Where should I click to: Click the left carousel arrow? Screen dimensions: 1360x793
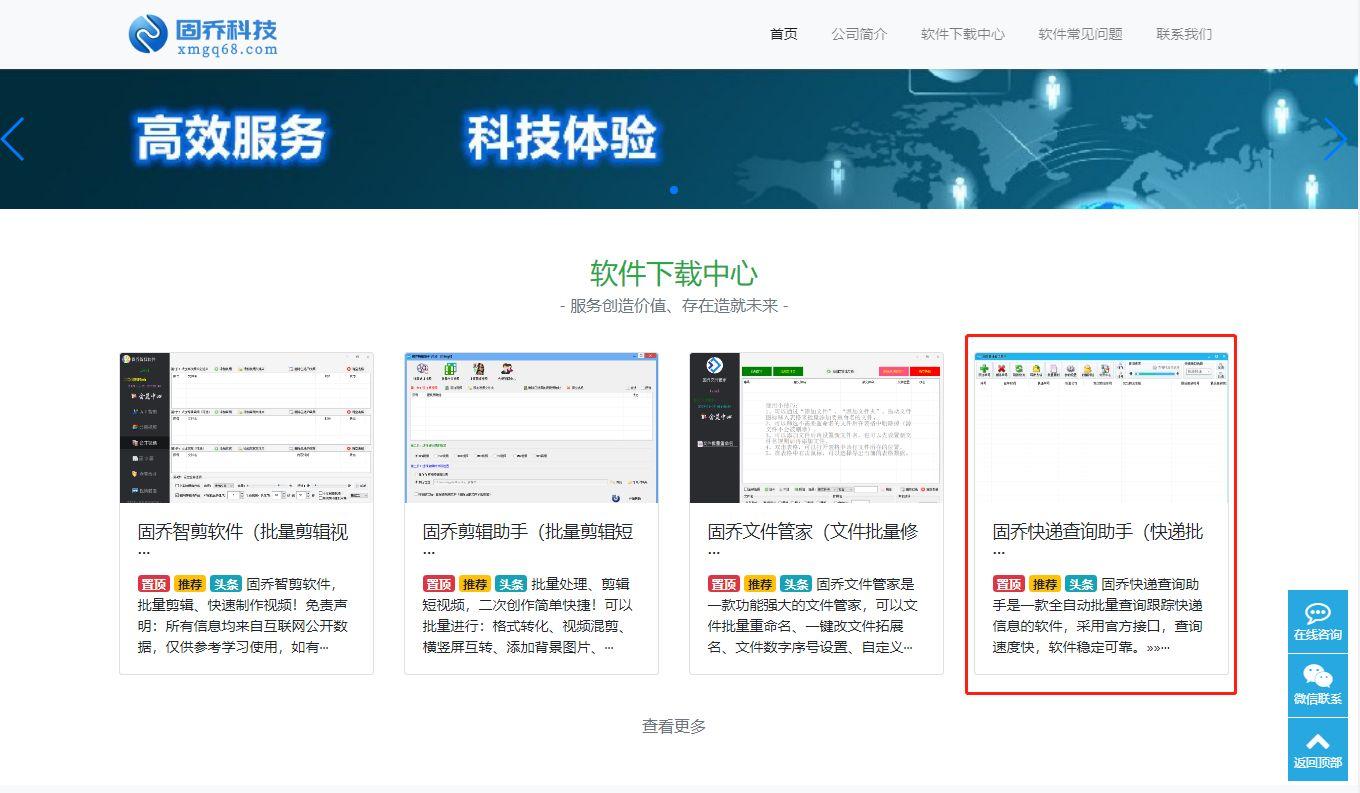pos(14,140)
